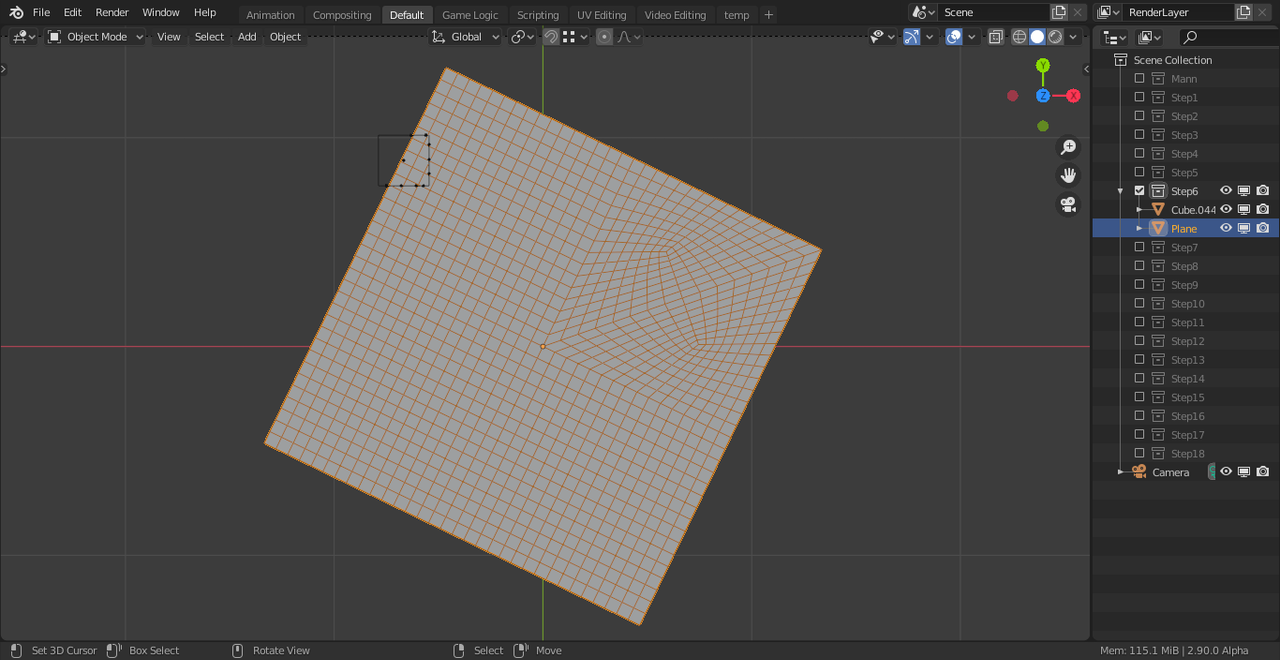Switch to UV Editing workspace tab
The width and height of the screenshot is (1280, 660).
[601, 15]
